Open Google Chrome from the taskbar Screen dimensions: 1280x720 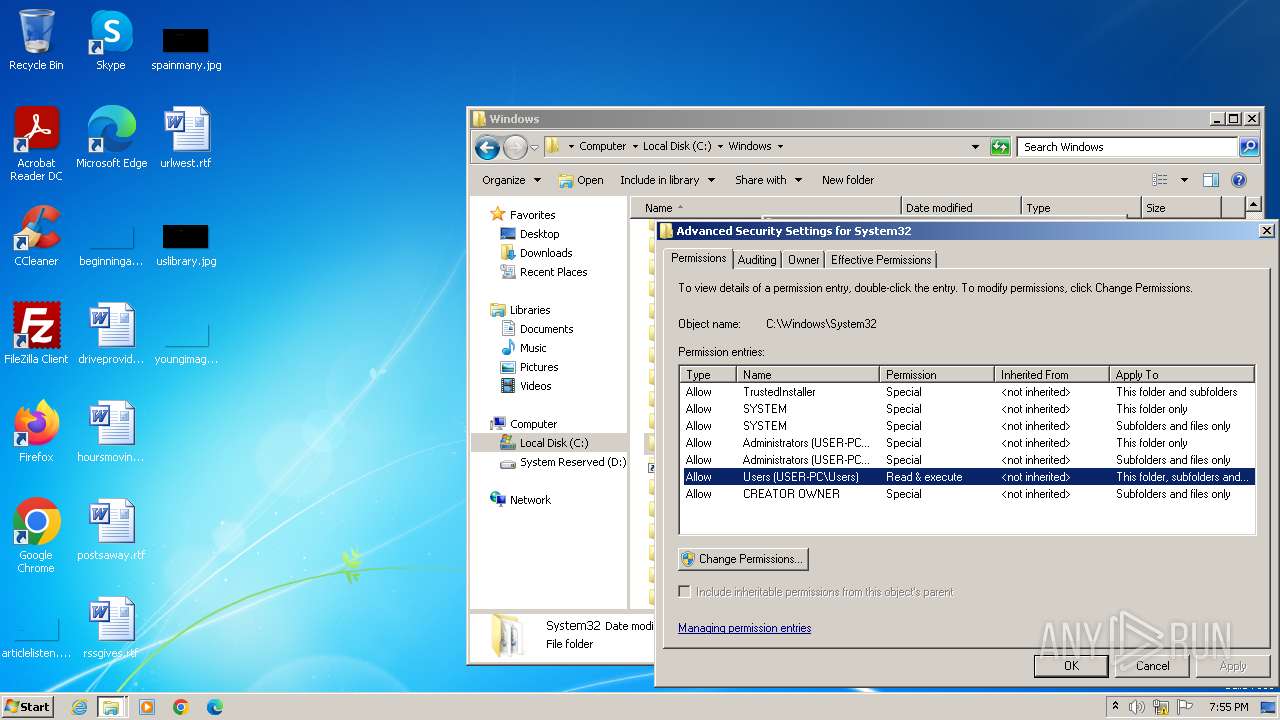181,707
